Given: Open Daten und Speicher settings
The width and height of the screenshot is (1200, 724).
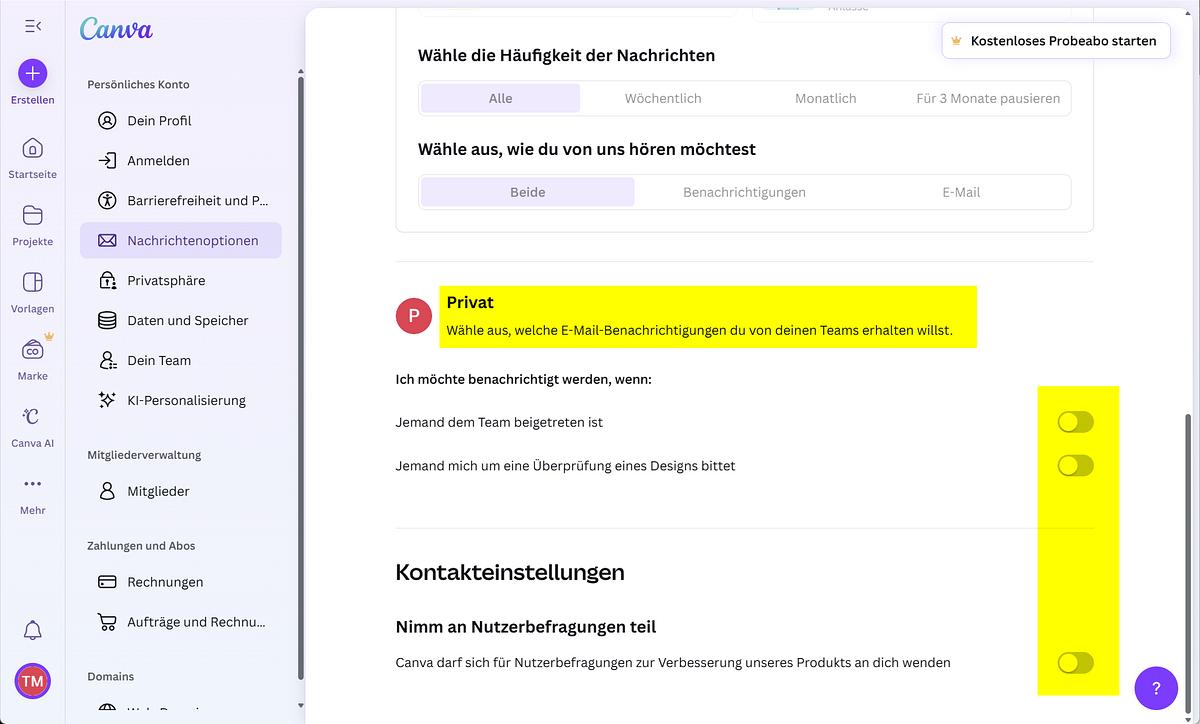Looking at the screenshot, I should (x=187, y=321).
